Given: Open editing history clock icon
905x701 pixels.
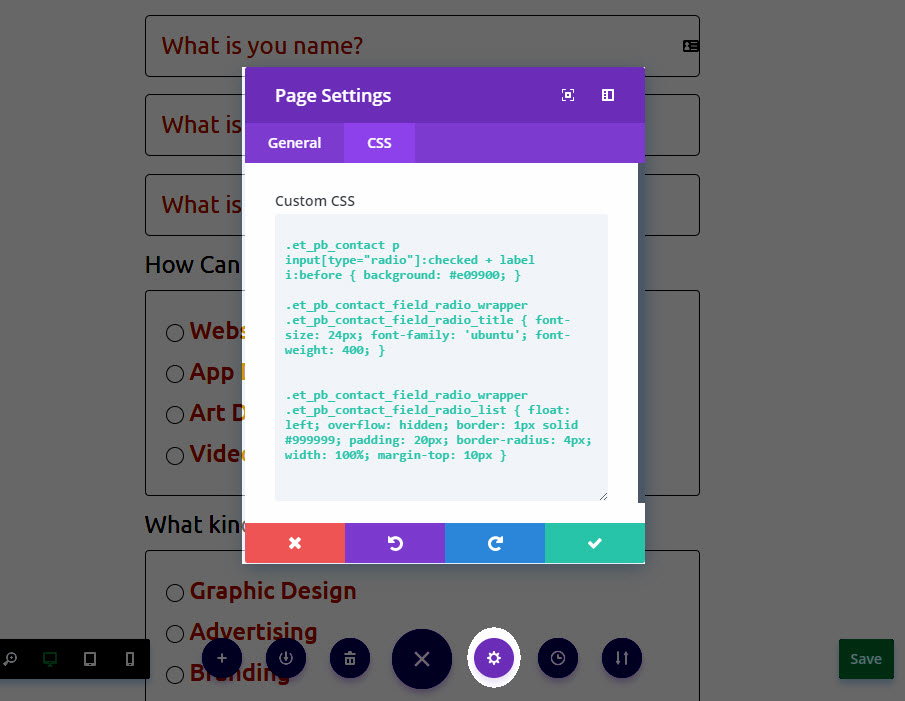Looking at the screenshot, I should pos(558,658).
